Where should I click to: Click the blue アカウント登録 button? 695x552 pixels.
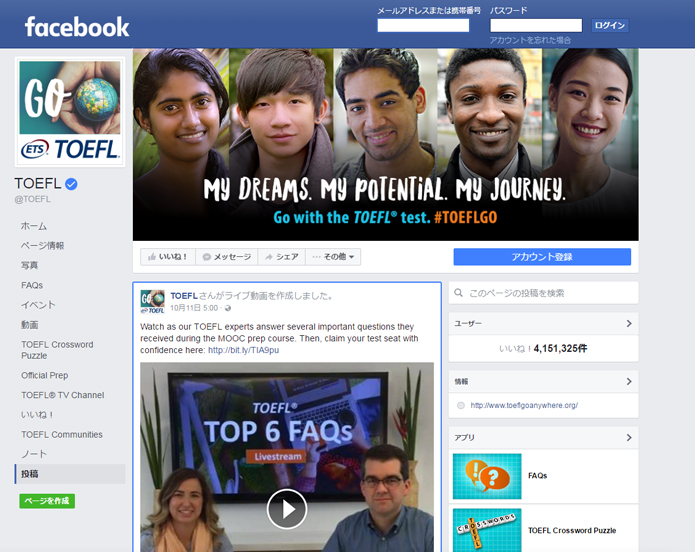542,257
